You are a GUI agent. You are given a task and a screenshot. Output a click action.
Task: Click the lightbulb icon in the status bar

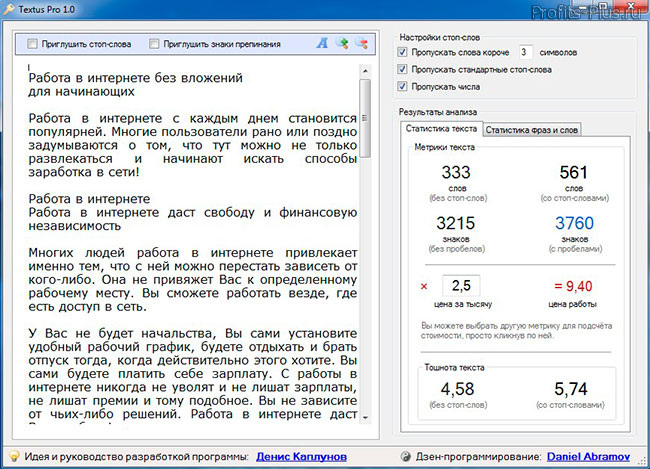pyautogui.click(x=14, y=457)
